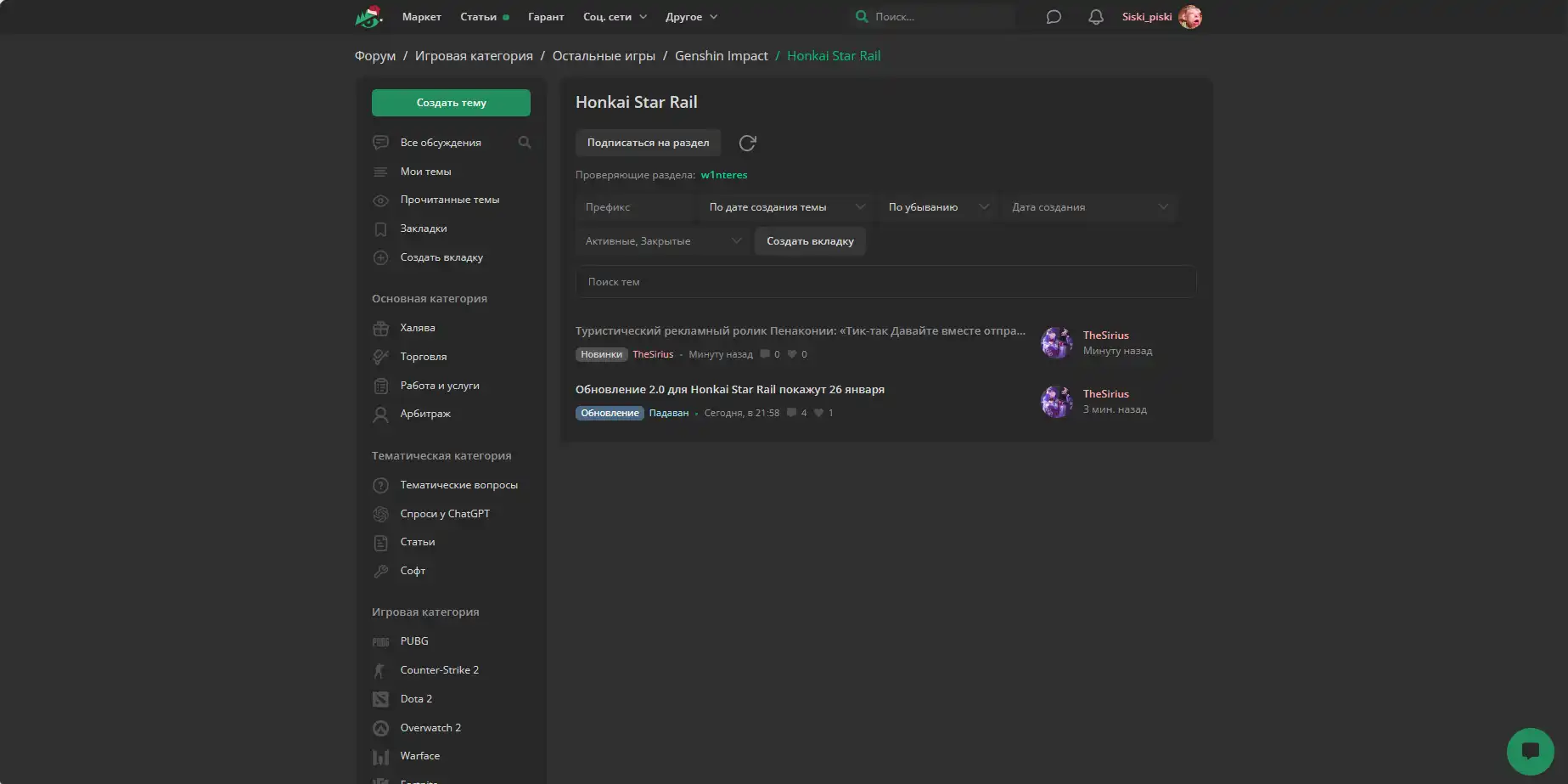Click the Поиск тем input field
The image size is (1568, 784).
pyautogui.click(x=885, y=282)
